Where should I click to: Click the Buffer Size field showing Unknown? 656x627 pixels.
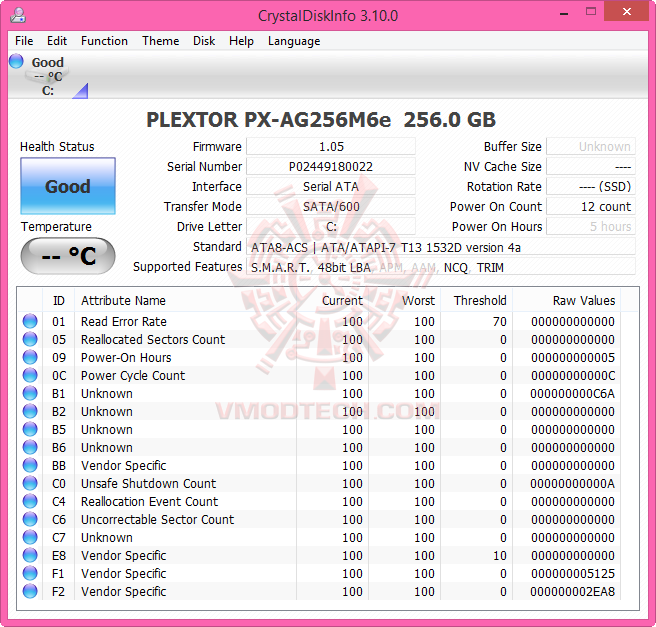(x=591, y=146)
